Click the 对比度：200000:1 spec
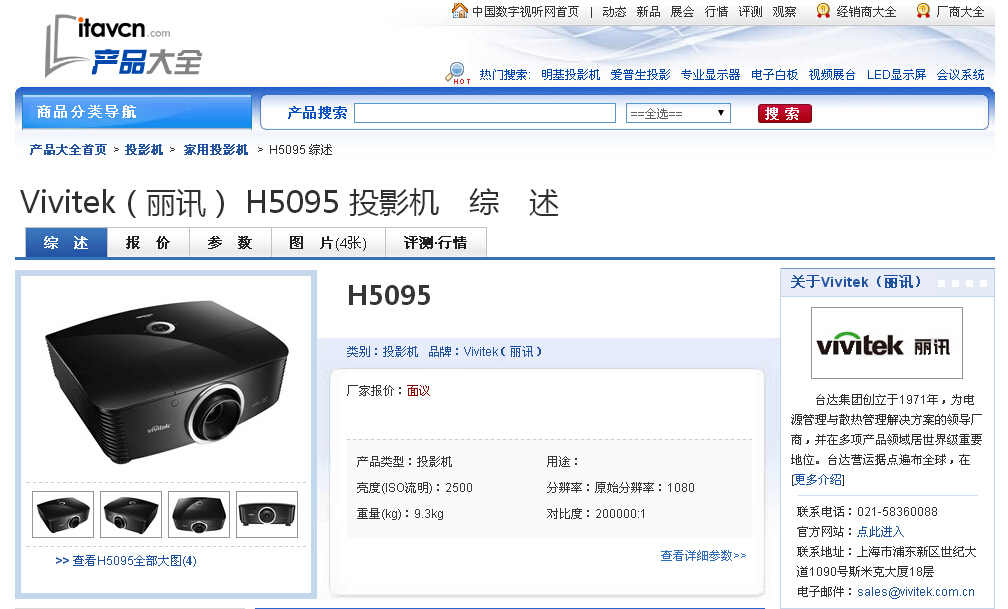 tap(596, 514)
